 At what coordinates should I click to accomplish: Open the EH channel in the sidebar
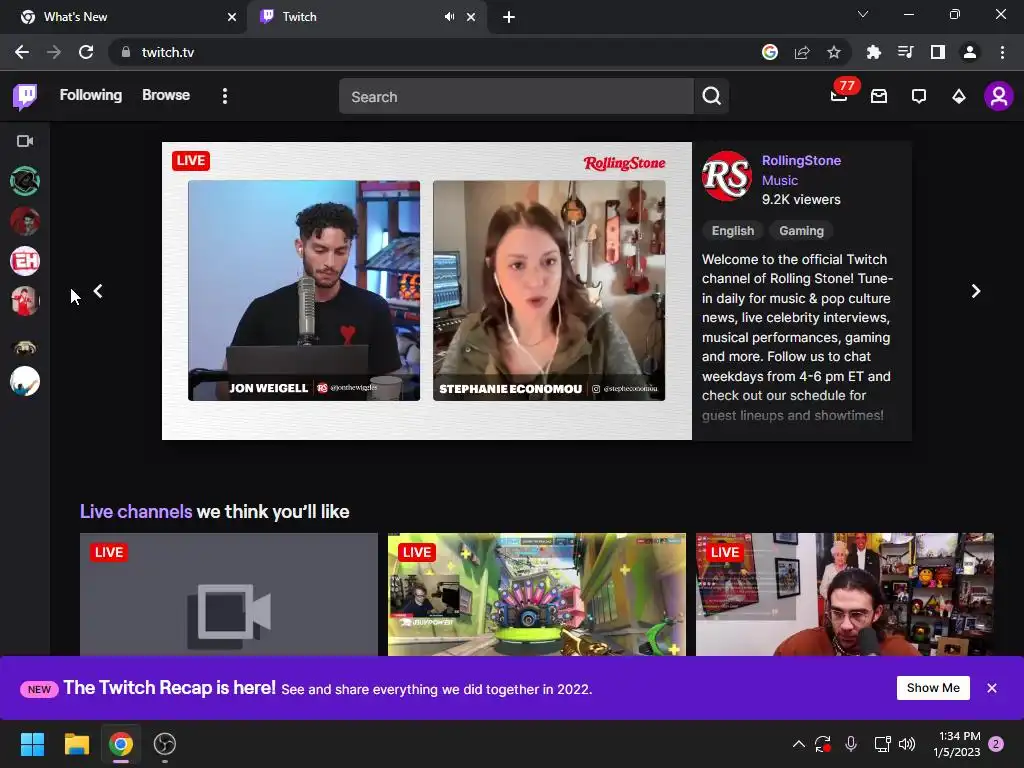[25, 261]
